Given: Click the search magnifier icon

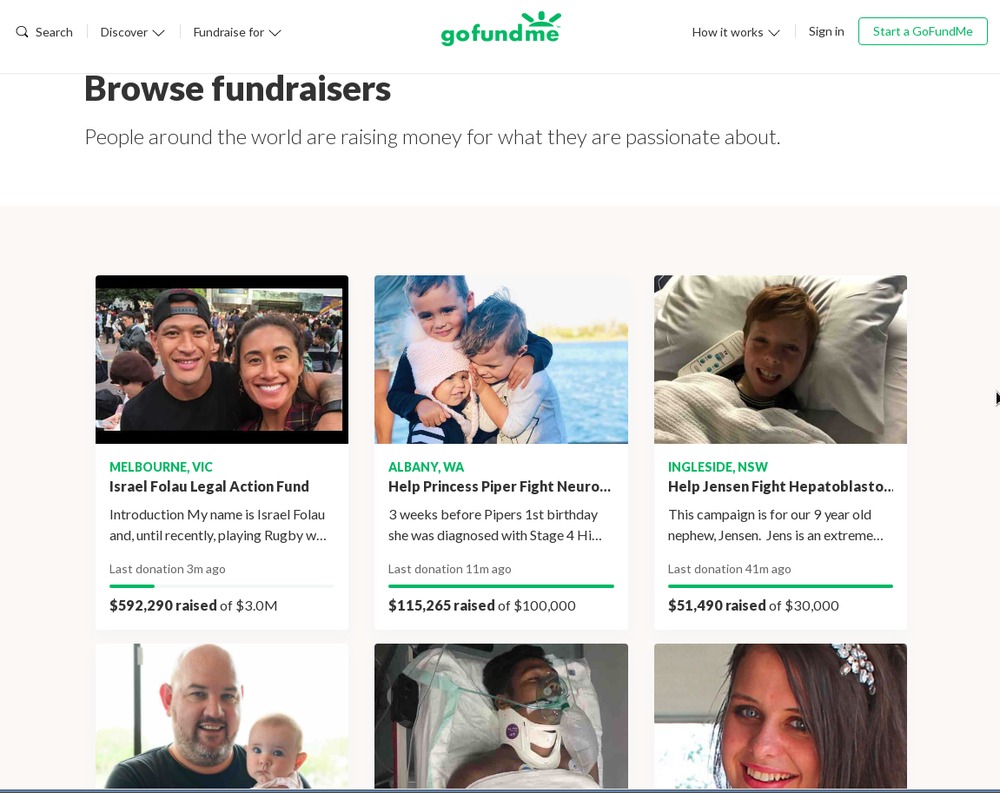Looking at the screenshot, I should [22, 32].
